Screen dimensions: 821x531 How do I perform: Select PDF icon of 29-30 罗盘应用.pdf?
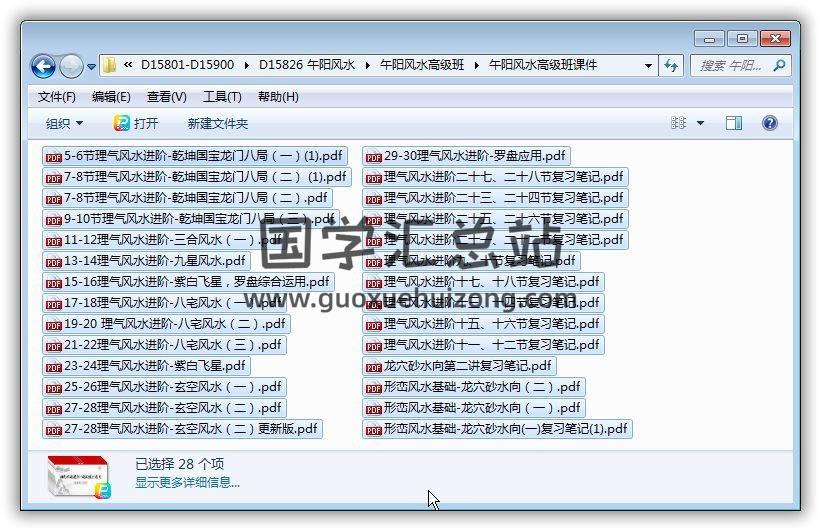pos(373,157)
